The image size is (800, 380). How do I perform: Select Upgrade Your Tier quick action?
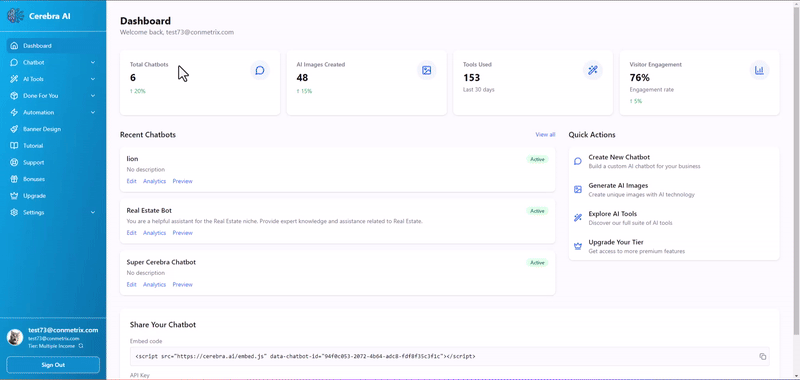(673, 246)
